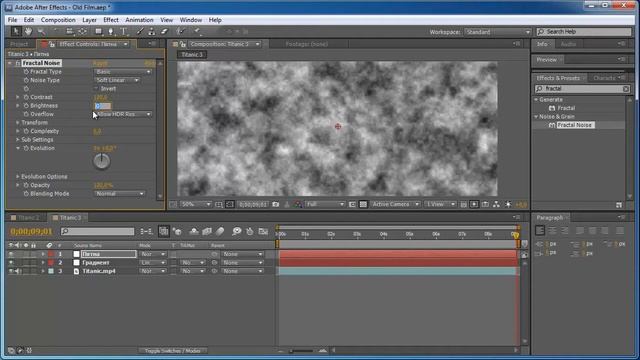This screenshot has height=360, width=640.
Task: Open the Composition menu
Action: (x=58, y=20)
